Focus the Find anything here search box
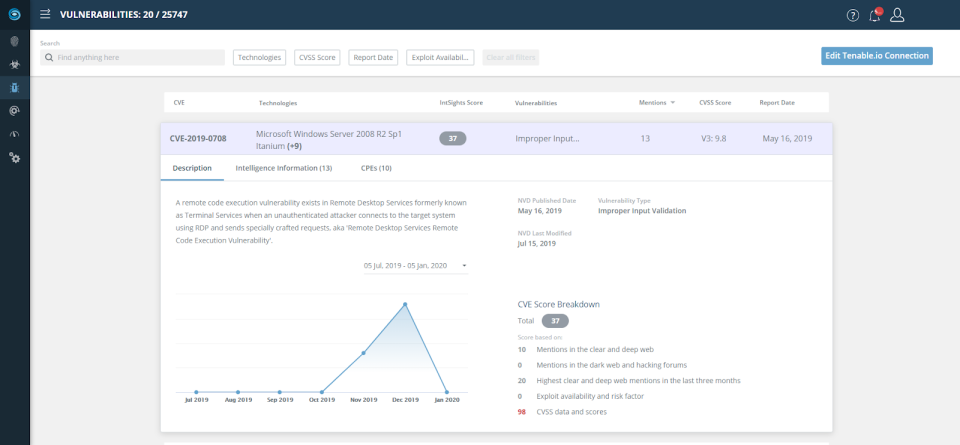 coord(132,58)
